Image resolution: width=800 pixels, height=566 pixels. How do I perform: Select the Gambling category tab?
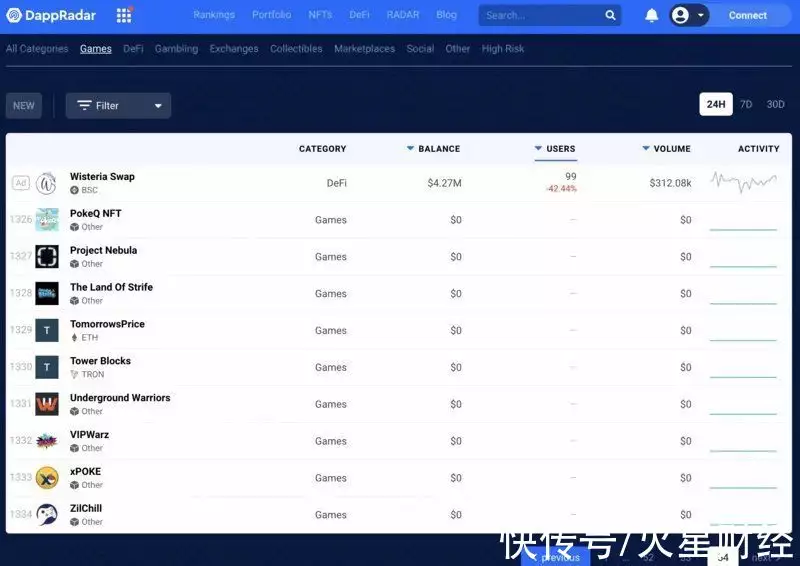click(177, 48)
